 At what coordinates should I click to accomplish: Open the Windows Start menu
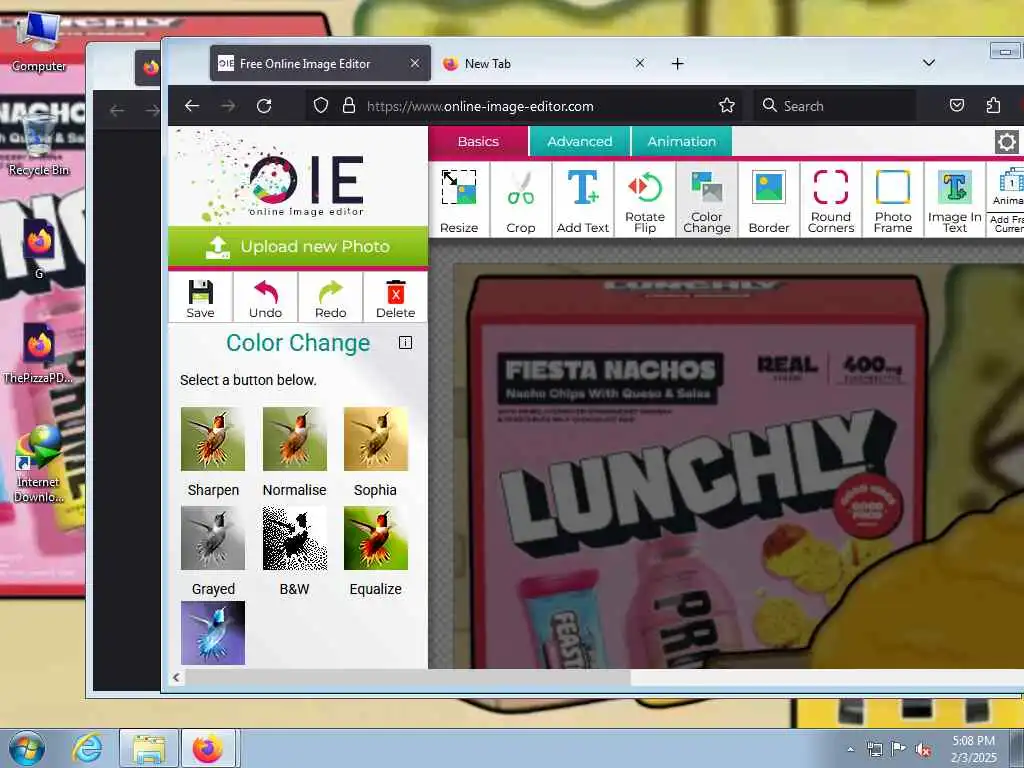click(x=27, y=748)
